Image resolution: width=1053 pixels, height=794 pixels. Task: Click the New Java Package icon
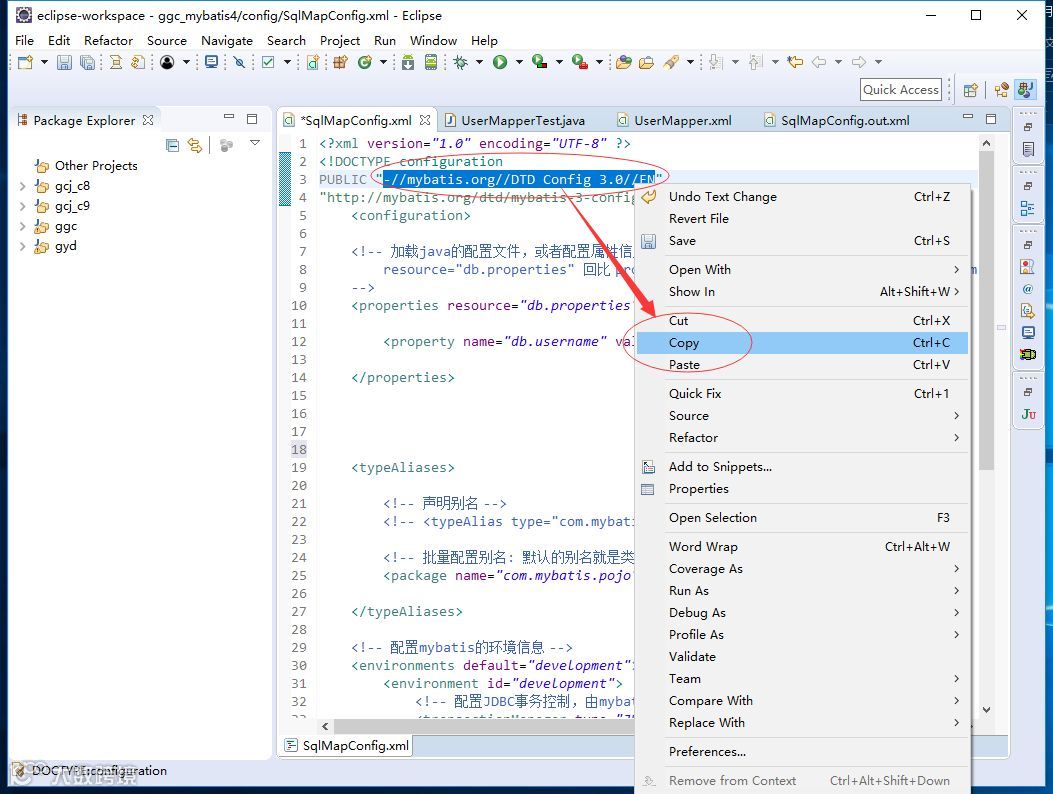click(340, 62)
